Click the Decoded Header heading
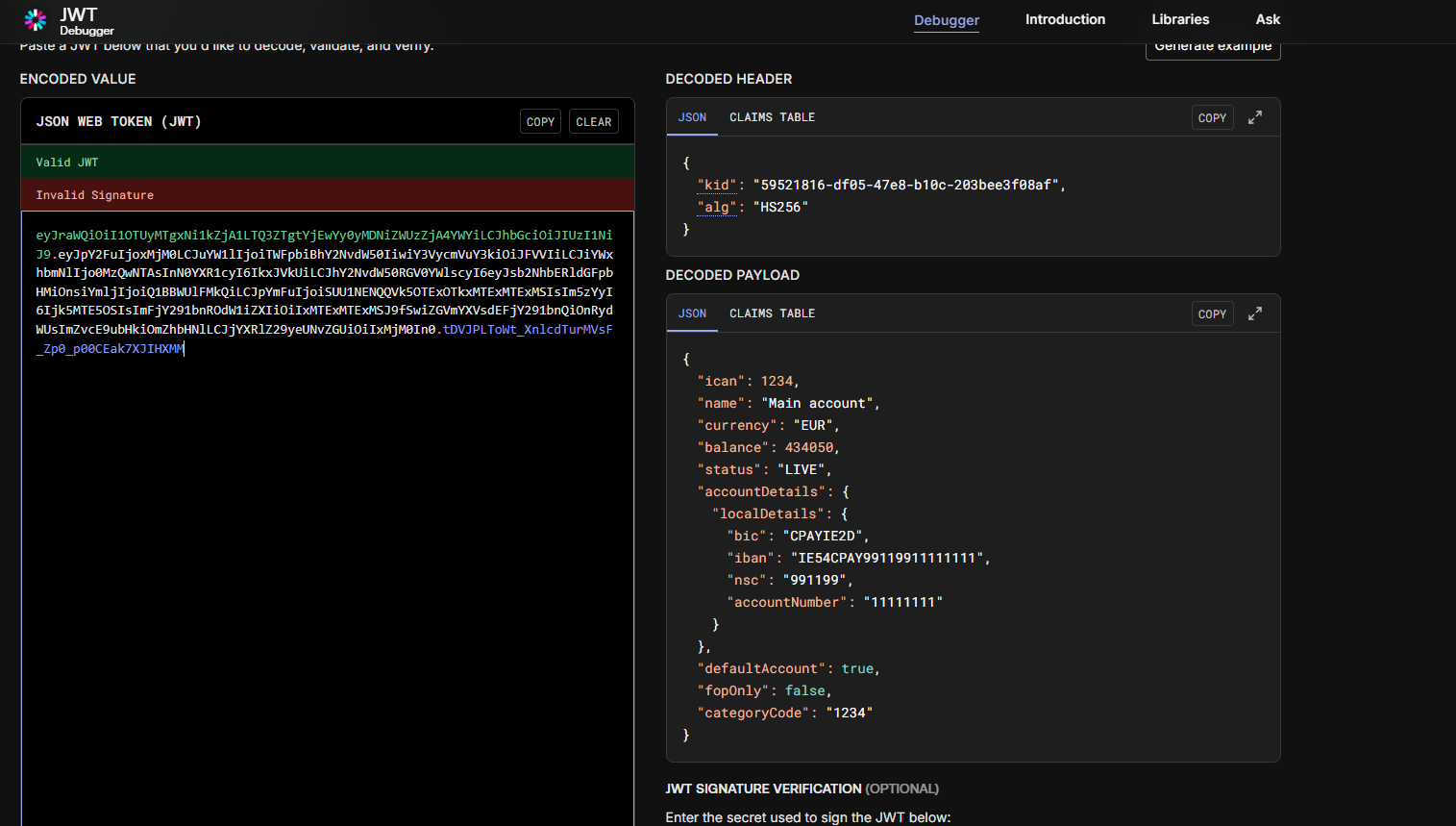 pos(728,79)
